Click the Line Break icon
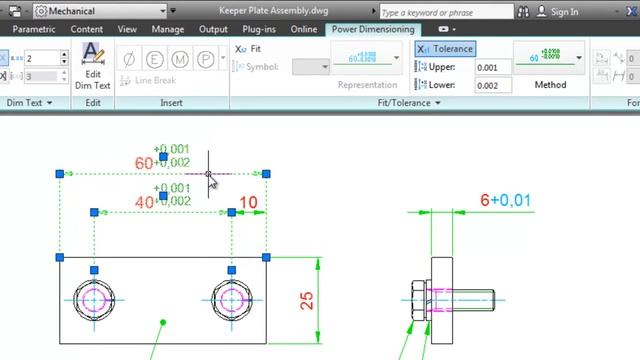640x360 pixels. click(x=125, y=81)
